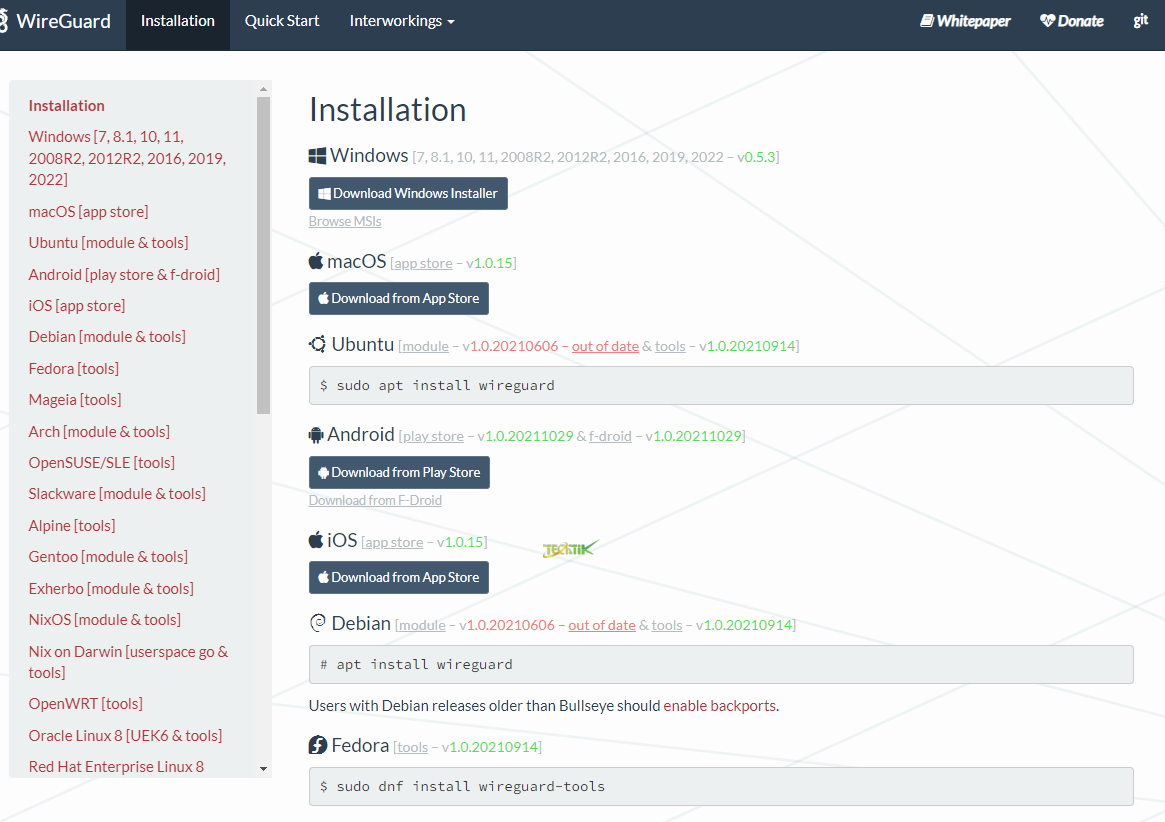The image size is (1165, 822).
Task: Open macOS app store link in heading
Action: click(x=424, y=263)
